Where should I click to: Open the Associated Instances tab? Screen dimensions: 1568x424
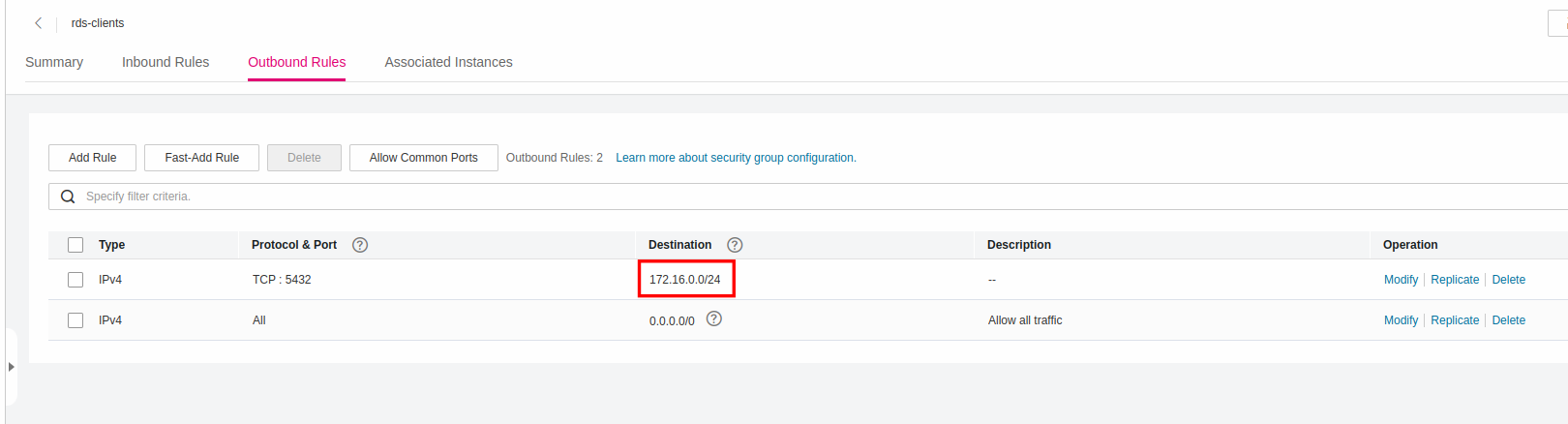pyautogui.click(x=448, y=62)
